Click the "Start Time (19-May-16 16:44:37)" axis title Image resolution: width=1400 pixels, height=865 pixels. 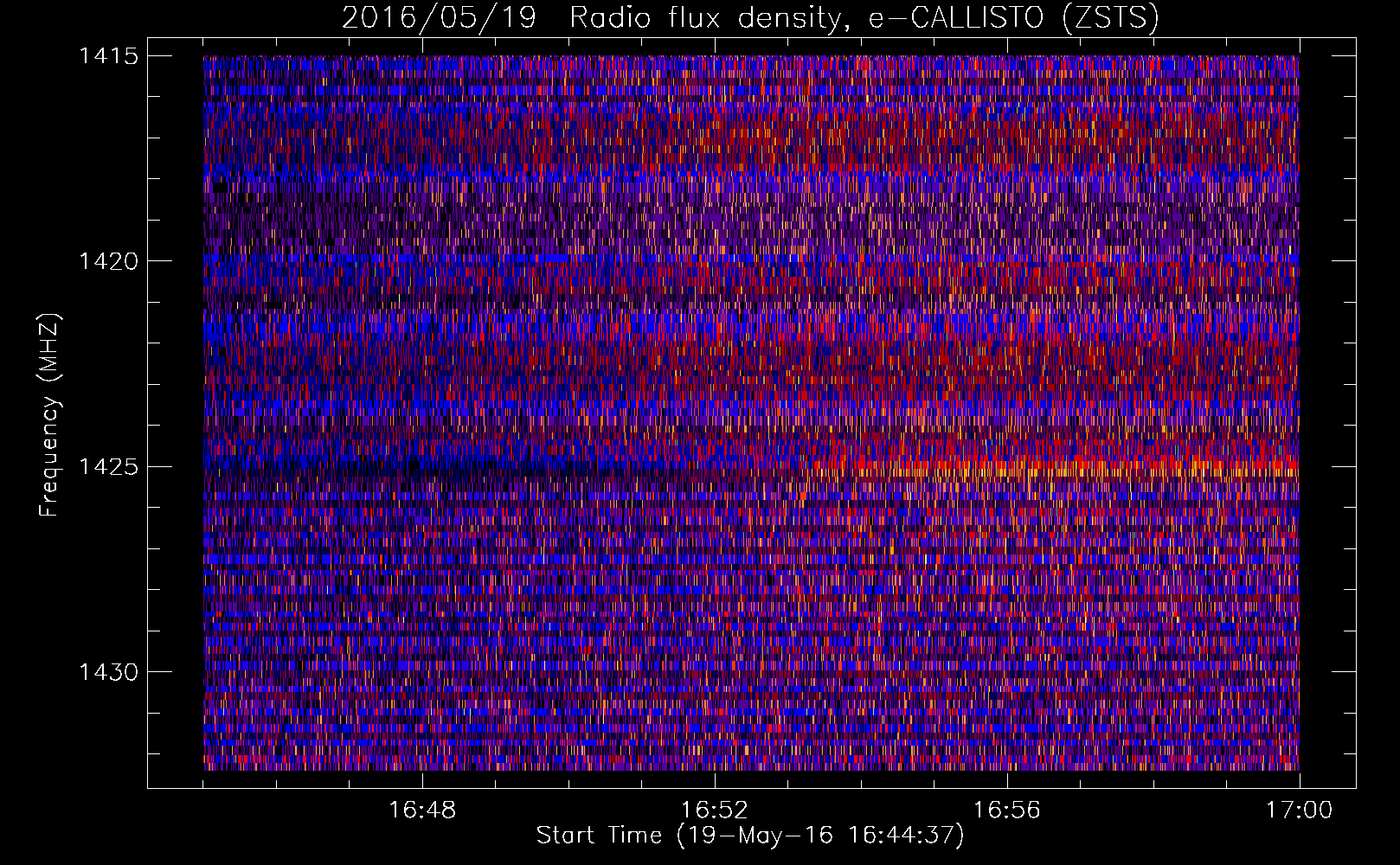tap(750, 836)
